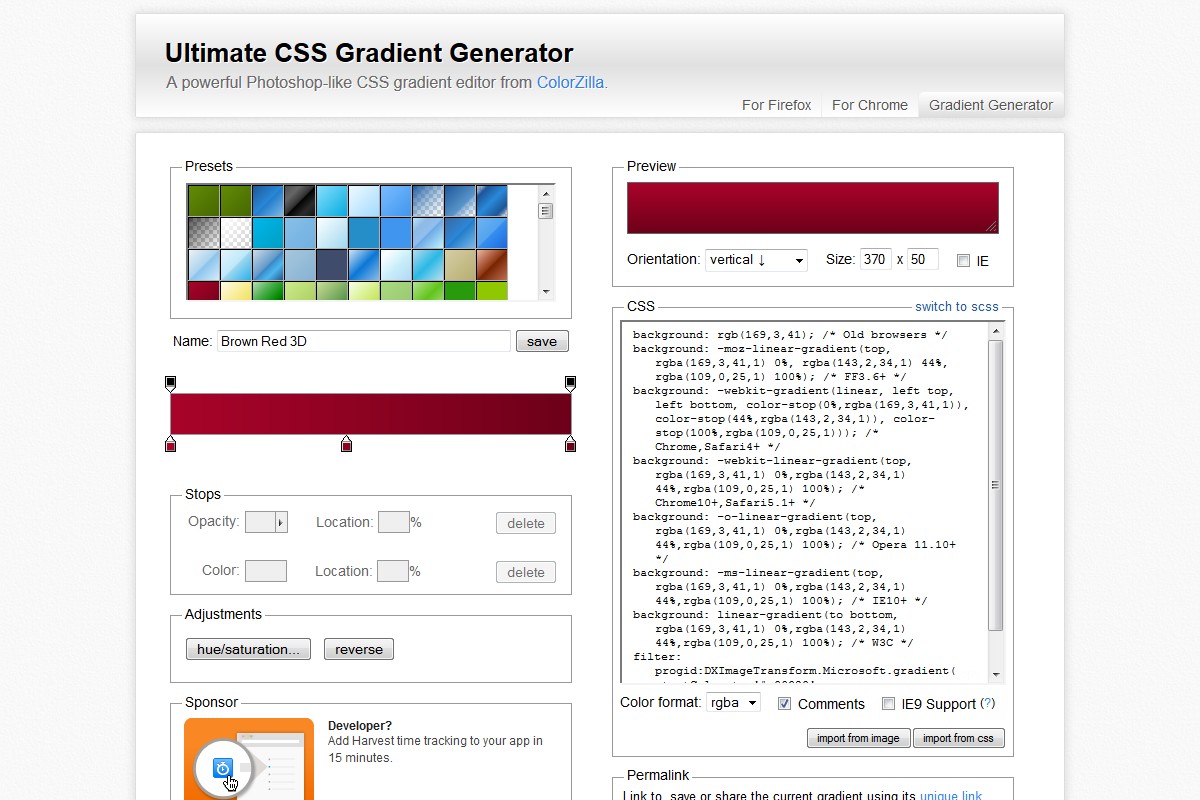Switch to the For Firefox tab

(776, 105)
